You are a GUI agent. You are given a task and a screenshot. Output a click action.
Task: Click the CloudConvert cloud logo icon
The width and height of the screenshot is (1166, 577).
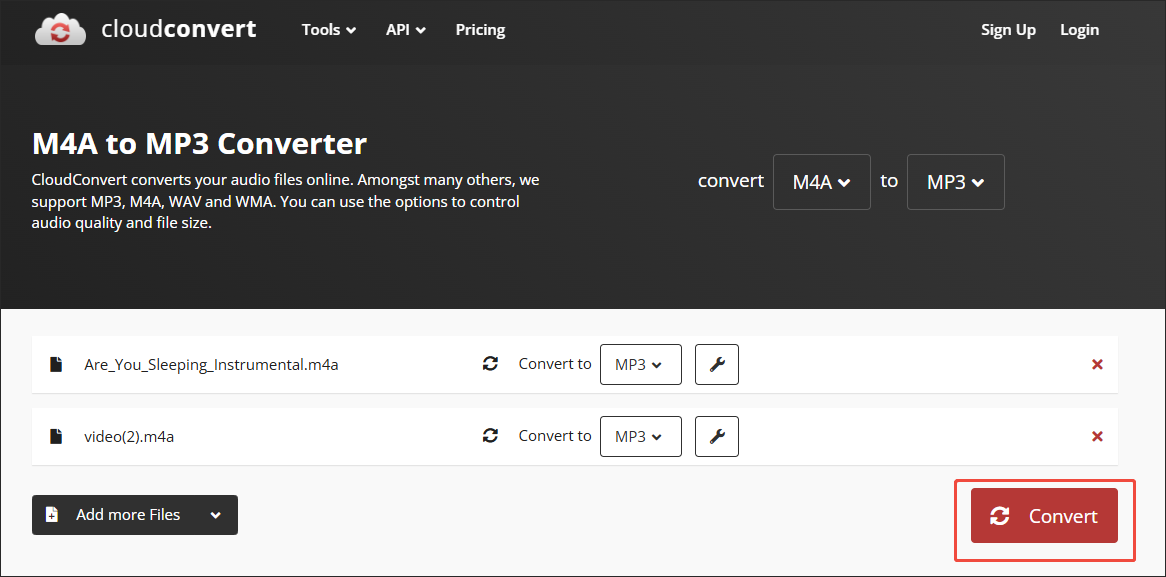pyautogui.click(x=60, y=30)
